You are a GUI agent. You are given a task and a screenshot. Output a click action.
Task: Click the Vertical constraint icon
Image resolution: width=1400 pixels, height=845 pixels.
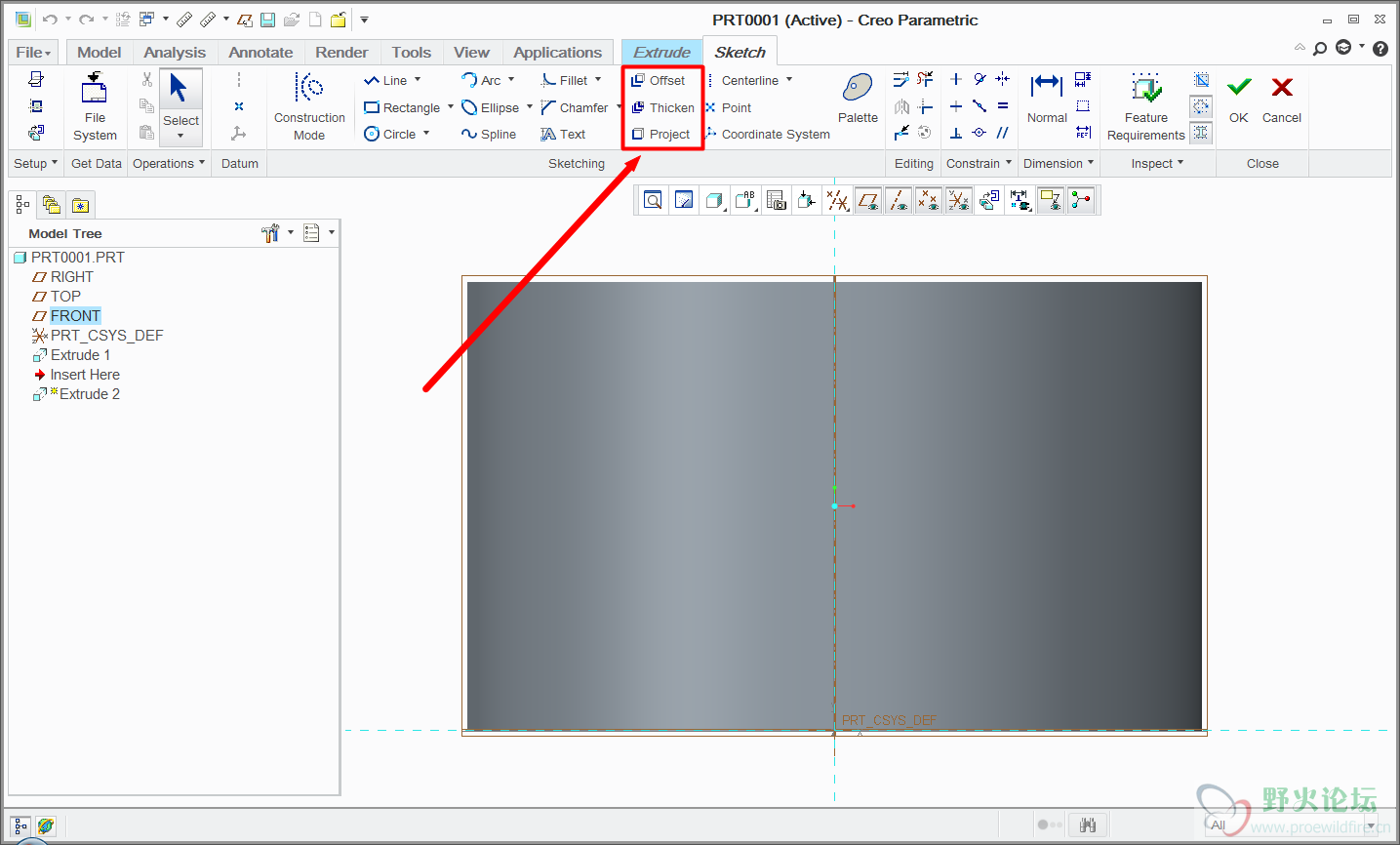[956, 80]
